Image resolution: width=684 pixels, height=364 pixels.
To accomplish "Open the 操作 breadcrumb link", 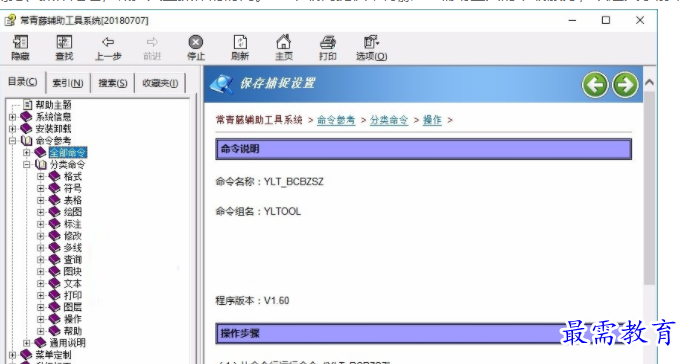I will [x=432, y=120].
